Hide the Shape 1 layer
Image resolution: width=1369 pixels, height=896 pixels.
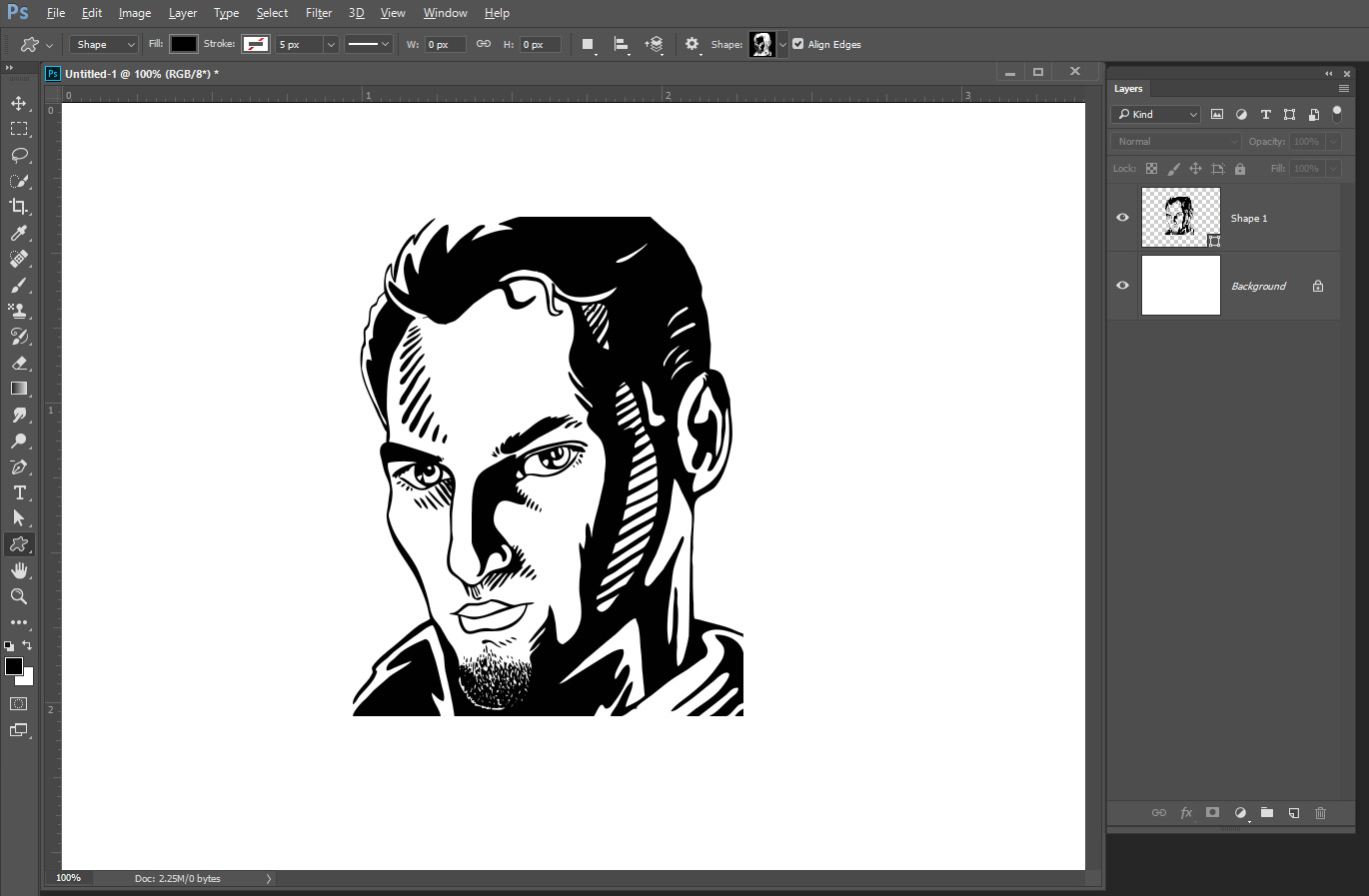1122,218
